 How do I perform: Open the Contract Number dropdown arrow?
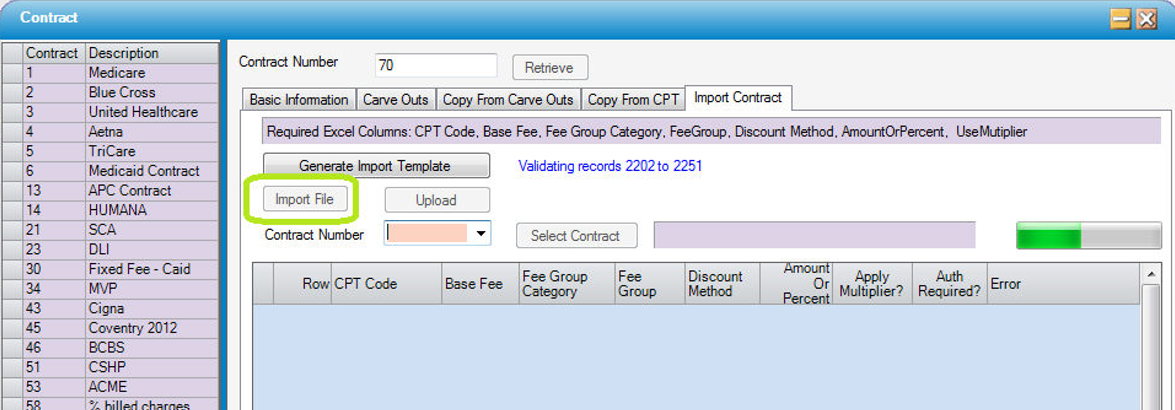click(x=482, y=234)
